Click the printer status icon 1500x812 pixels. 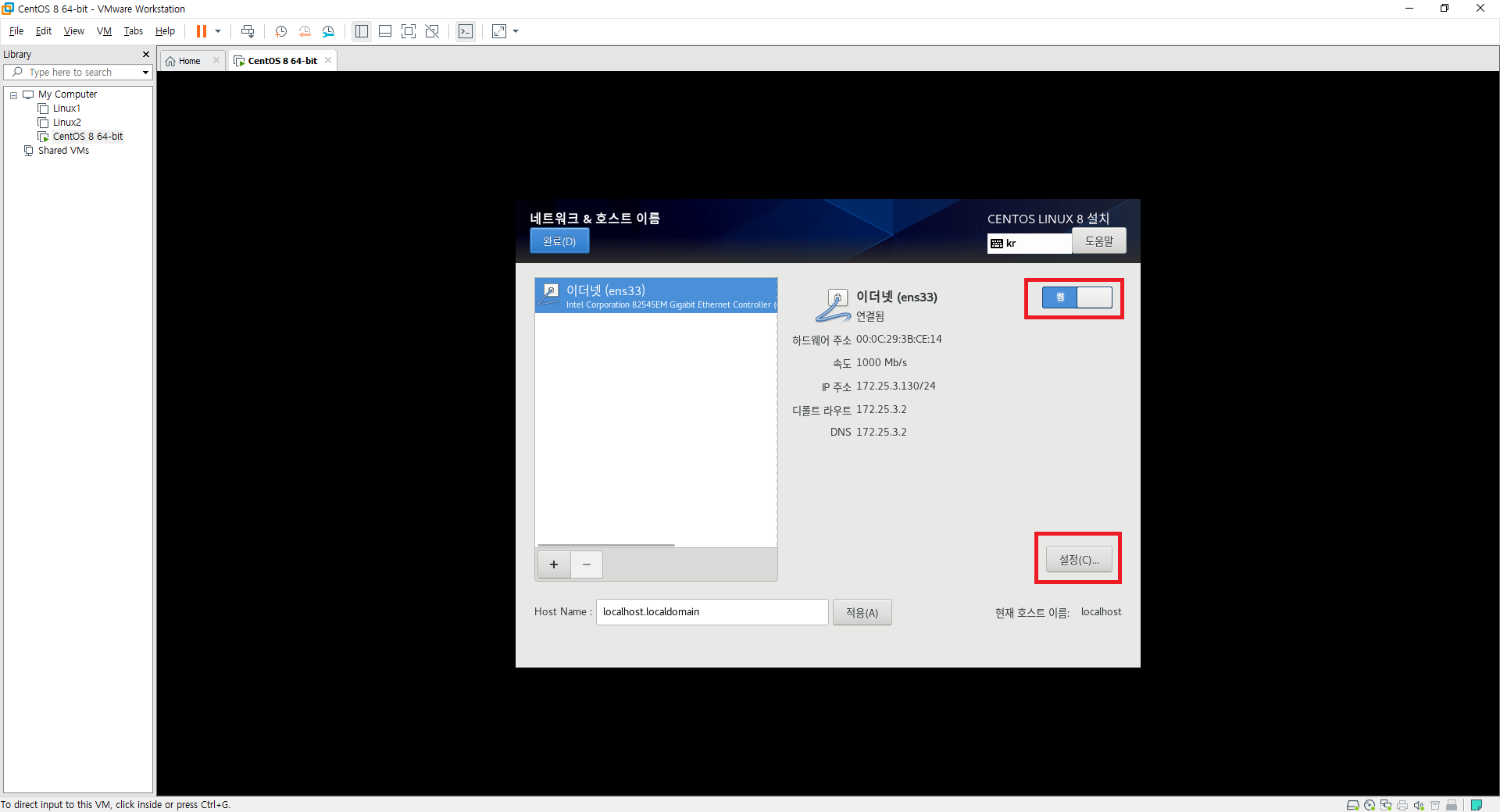coord(1402,805)
